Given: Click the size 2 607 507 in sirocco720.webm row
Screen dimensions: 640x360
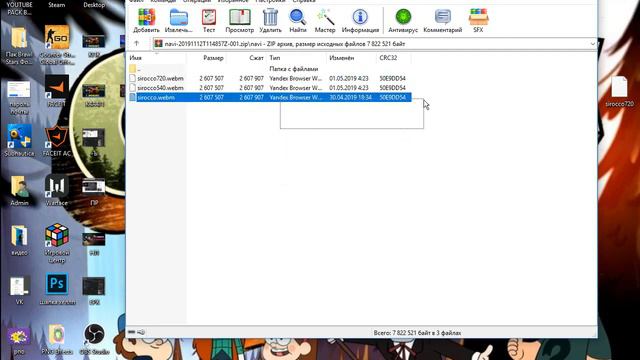Looking at the screenshot, I should point(211,78).
